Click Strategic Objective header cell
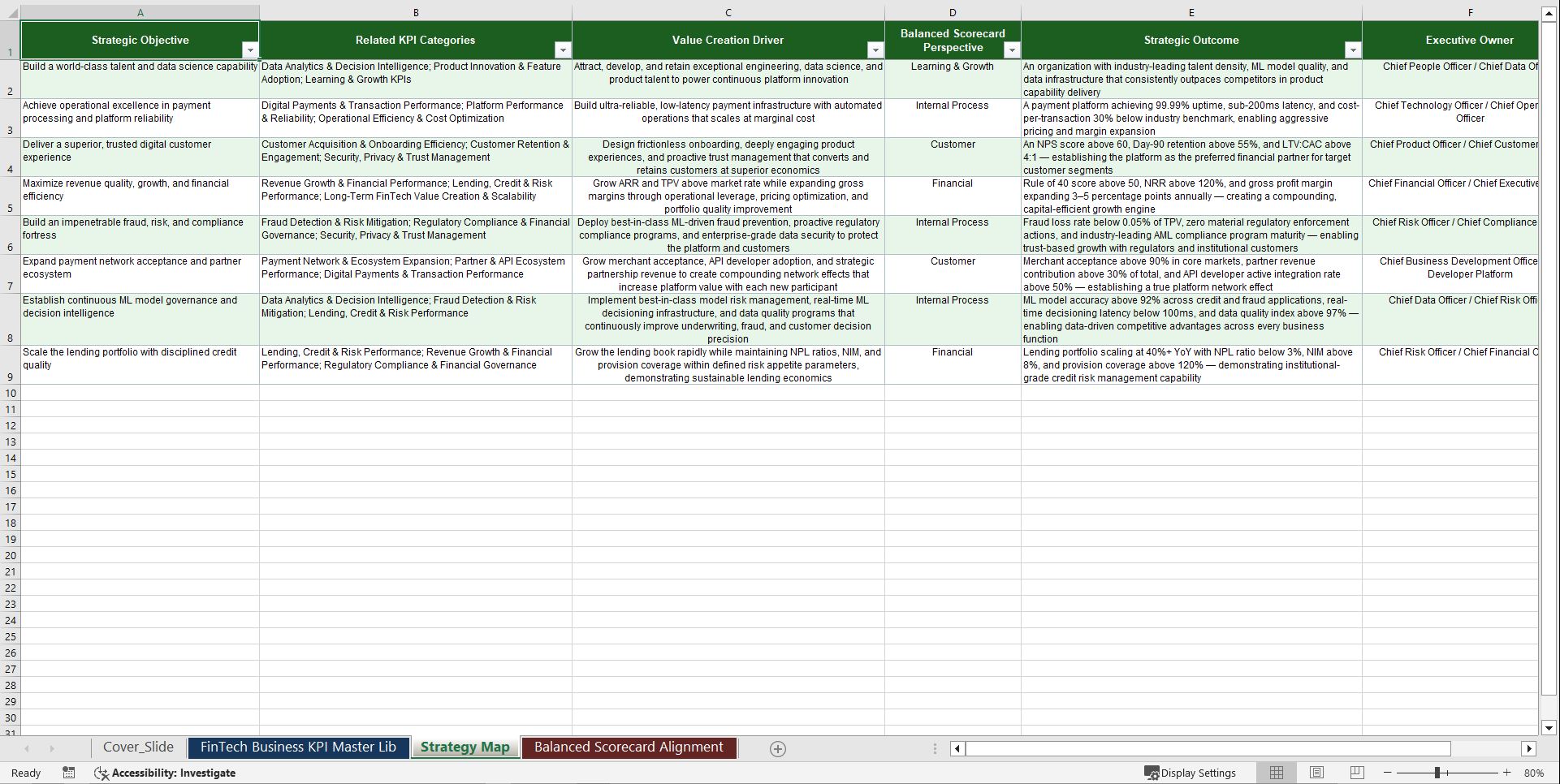Viewport: 1560px width, 784px height. [x=140, y=40]
